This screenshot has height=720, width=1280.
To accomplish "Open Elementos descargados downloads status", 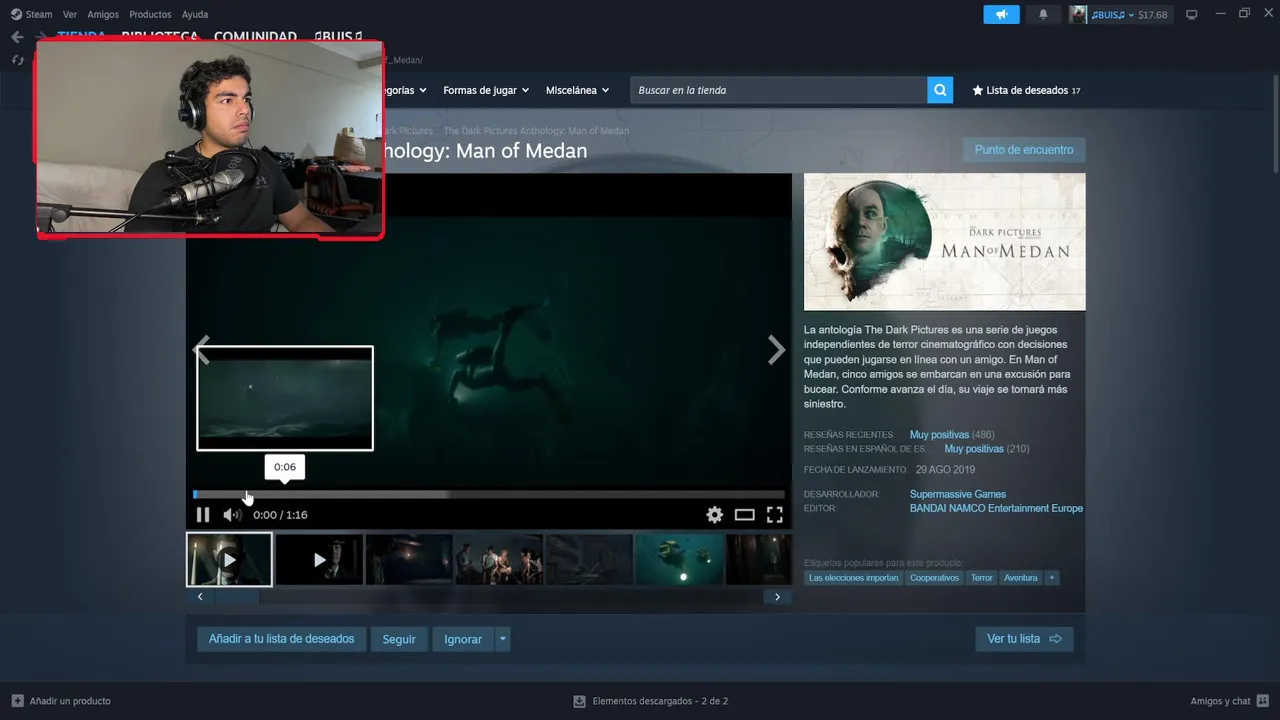I will tap(650, 701).
